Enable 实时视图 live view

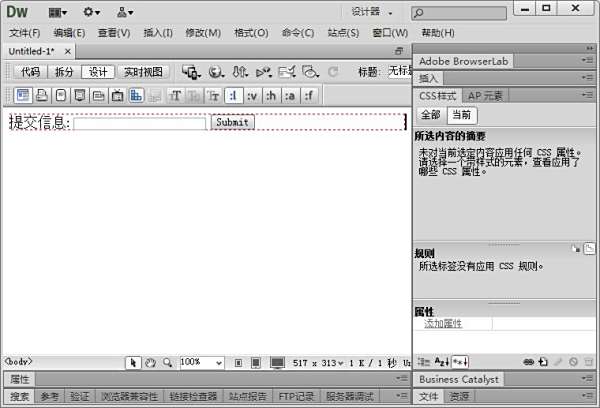[x=143, y=72]
